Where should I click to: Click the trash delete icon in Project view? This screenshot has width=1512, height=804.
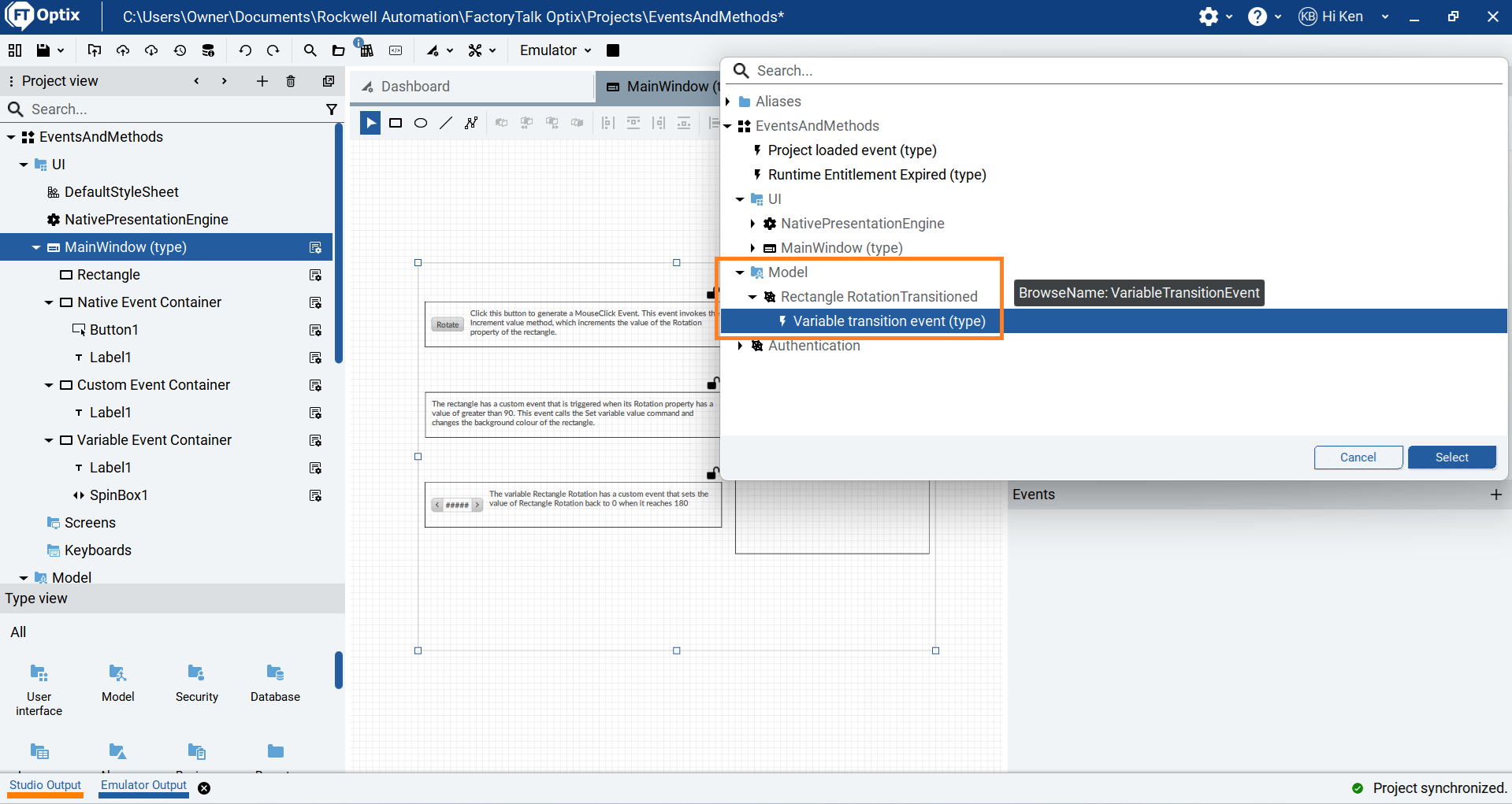tap(291, 81)
